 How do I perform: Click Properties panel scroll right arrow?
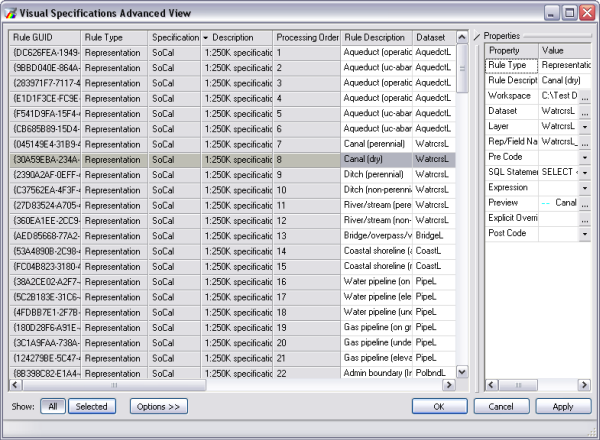[584, 385]
